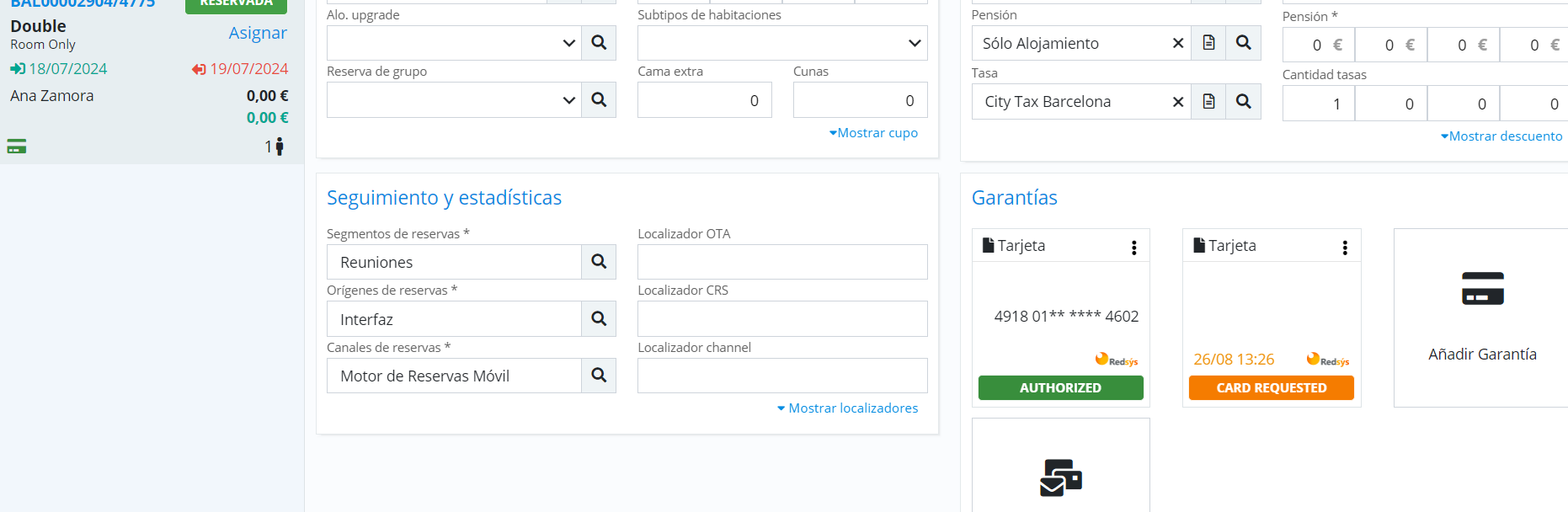Click the Asignar link
The image size is (1568, 512).
[258, 33]
